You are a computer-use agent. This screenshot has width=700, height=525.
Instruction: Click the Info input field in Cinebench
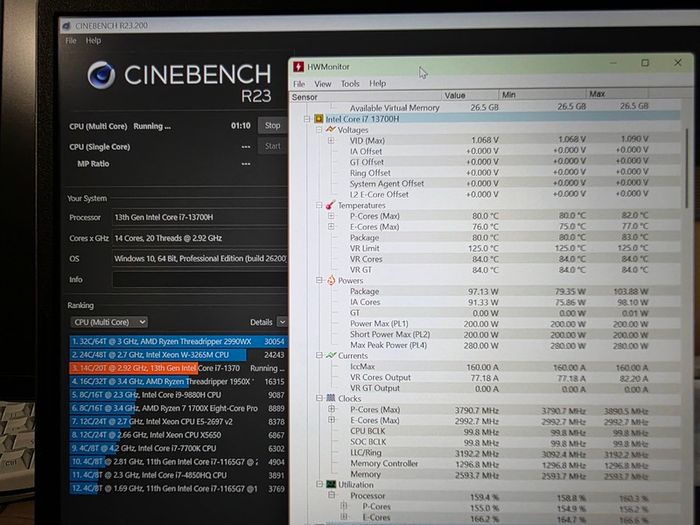(x=200, y=279)
